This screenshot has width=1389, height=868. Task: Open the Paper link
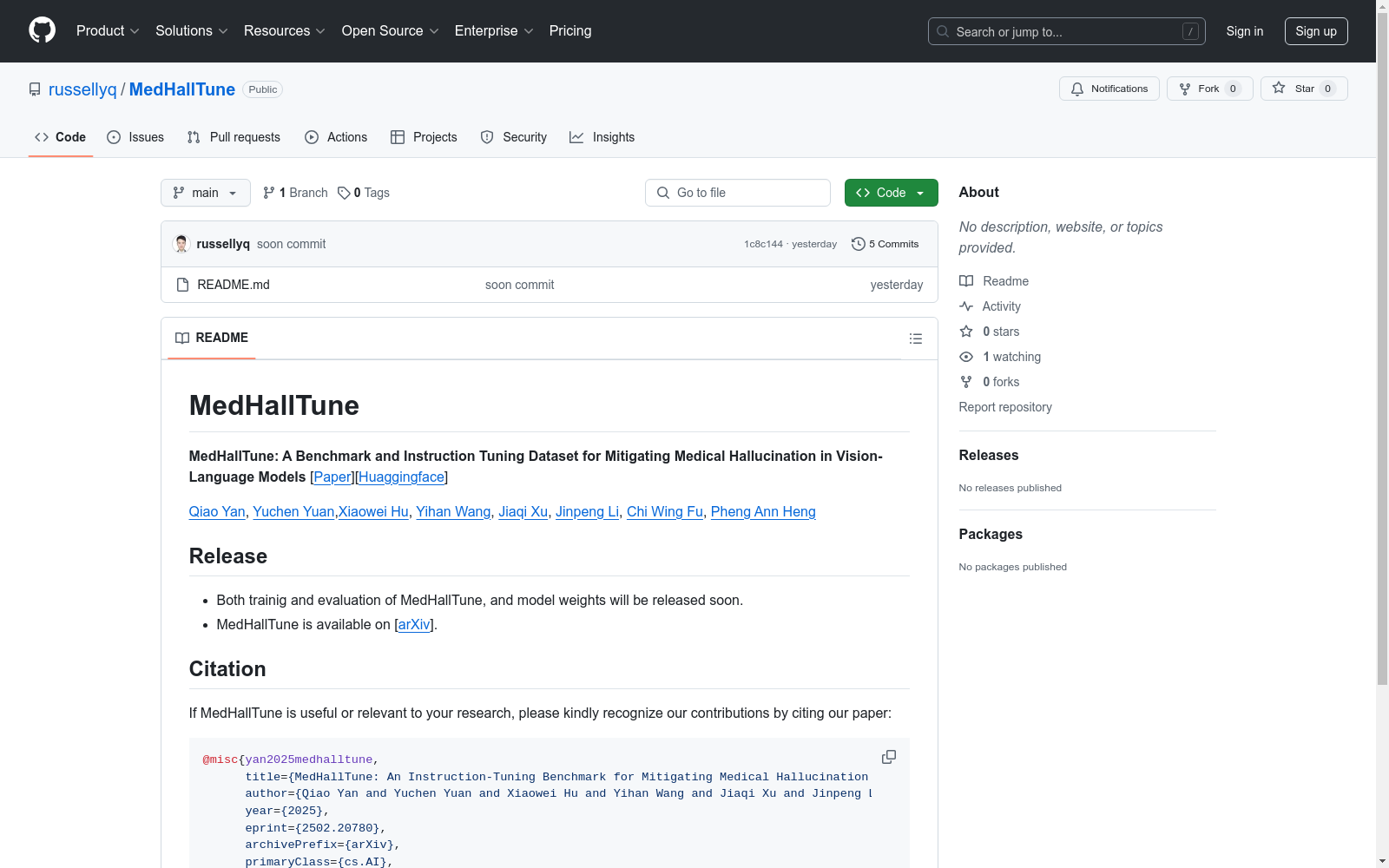[x=332, y=477]
